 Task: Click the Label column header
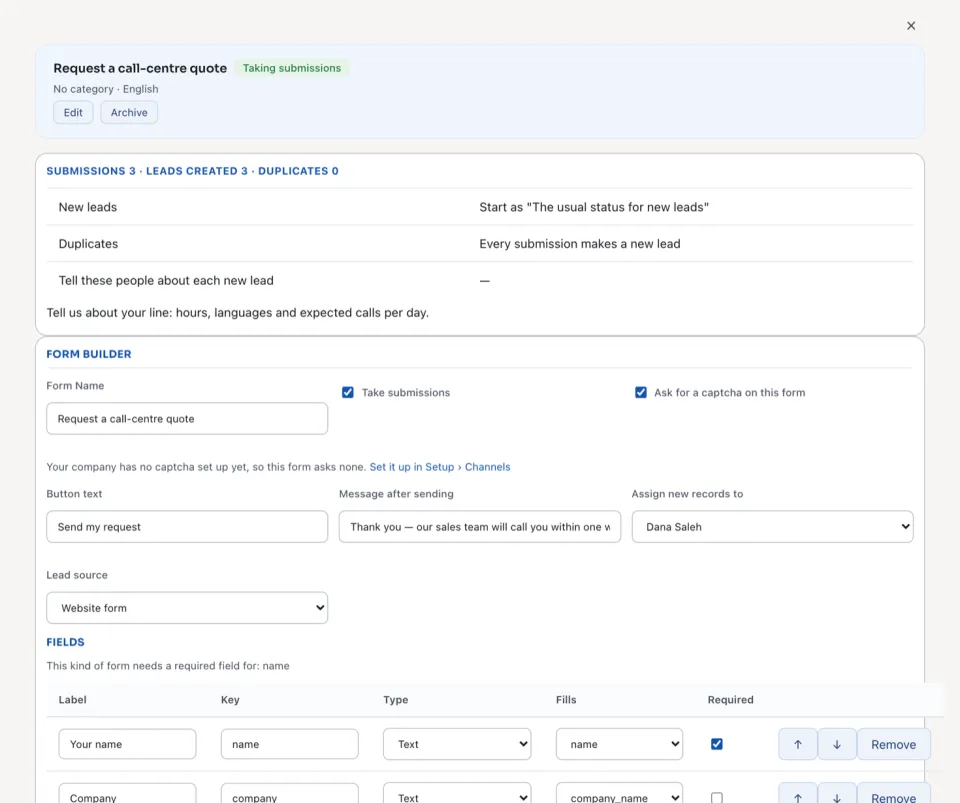[72, 700]
